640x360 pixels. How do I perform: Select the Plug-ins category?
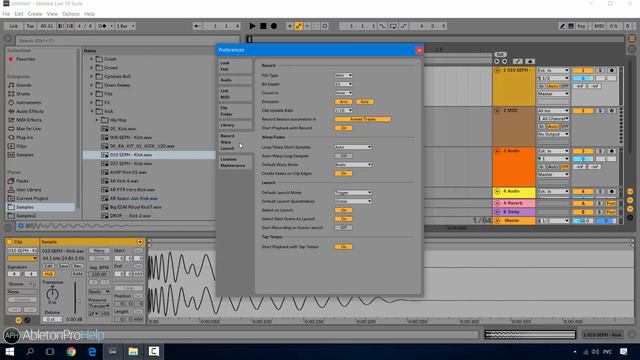click(x=25, y=138)
